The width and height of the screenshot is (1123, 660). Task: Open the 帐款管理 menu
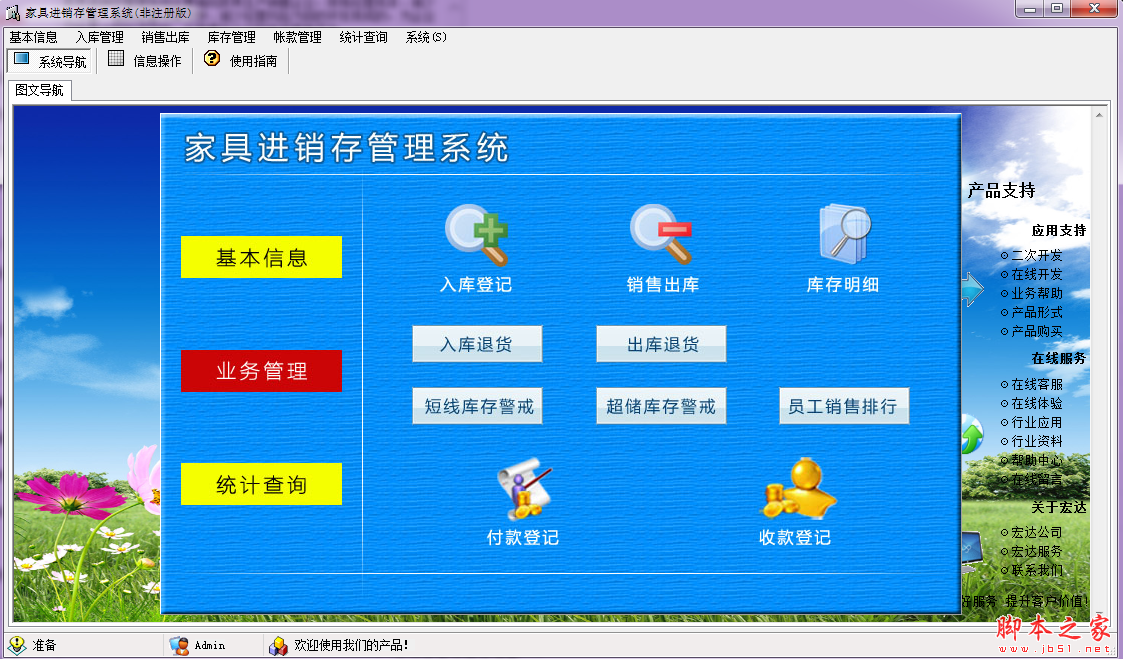[297, 36]
